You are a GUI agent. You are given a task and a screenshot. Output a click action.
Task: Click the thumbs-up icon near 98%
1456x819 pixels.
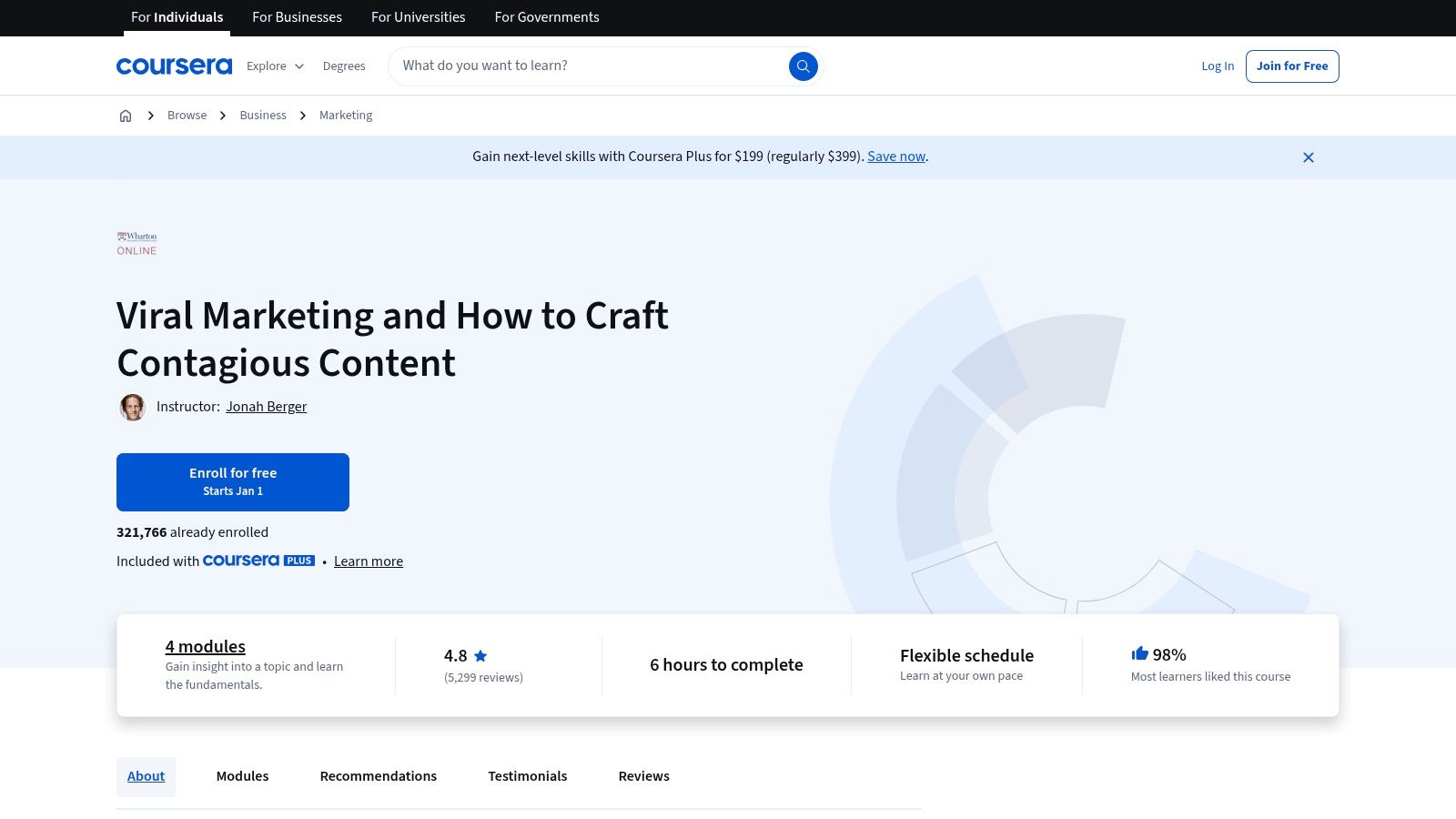coord(1139,652)
